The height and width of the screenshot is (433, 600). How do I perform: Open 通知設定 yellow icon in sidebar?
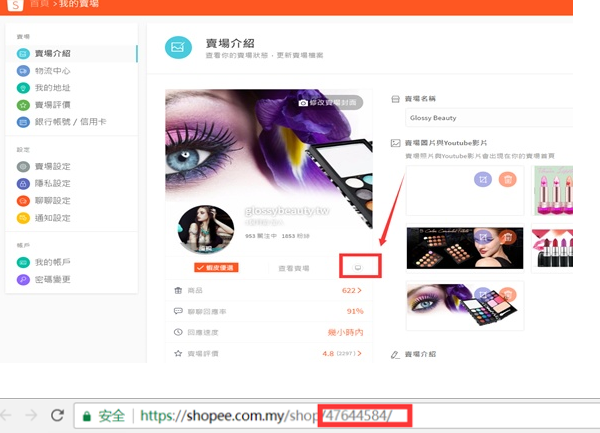tap(23, 218)
